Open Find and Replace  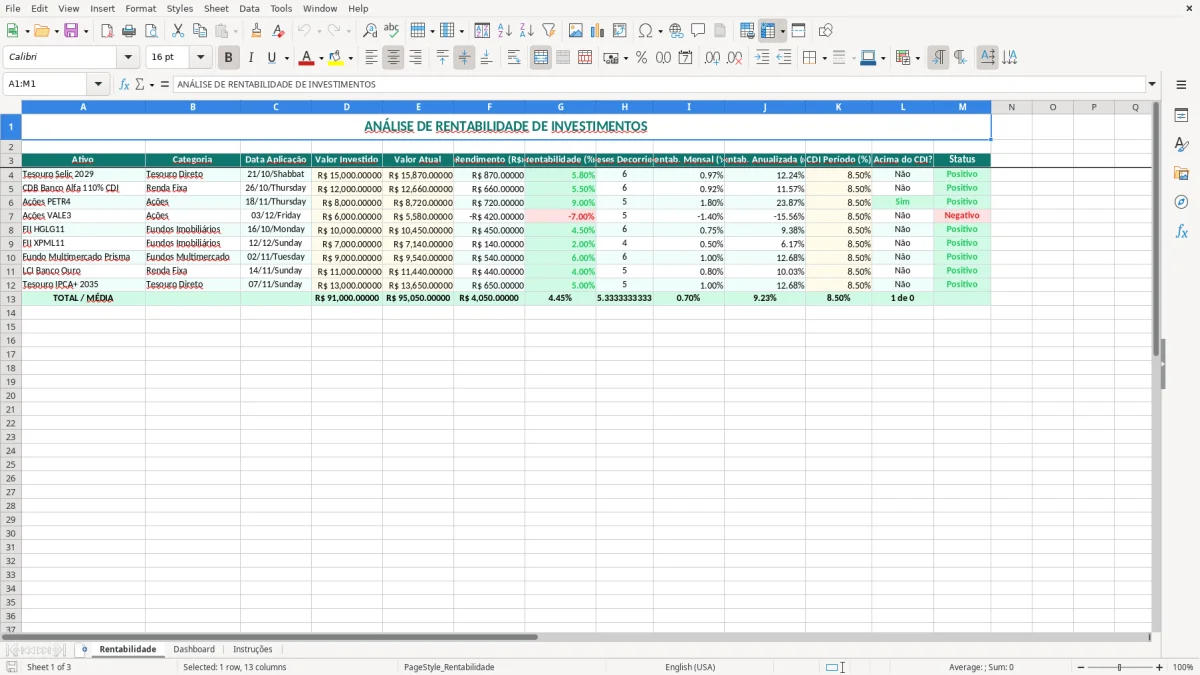[370, 31]
